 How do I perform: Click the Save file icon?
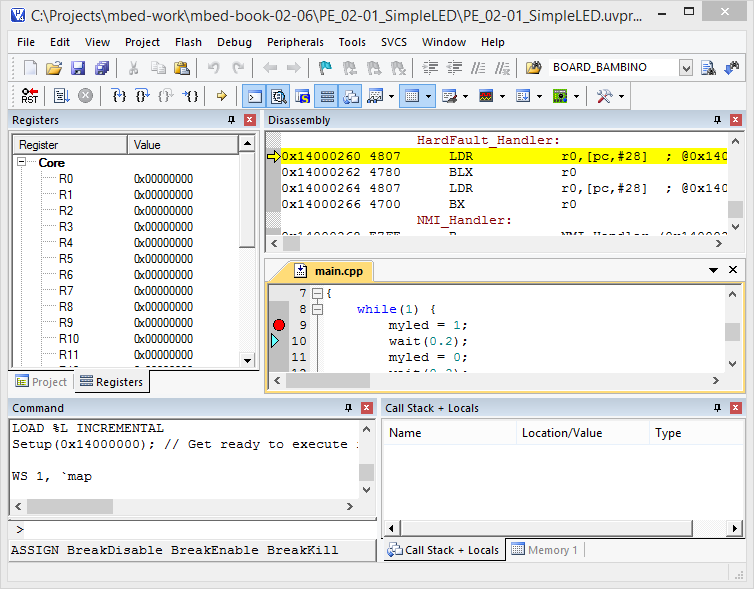coord(78,68)
